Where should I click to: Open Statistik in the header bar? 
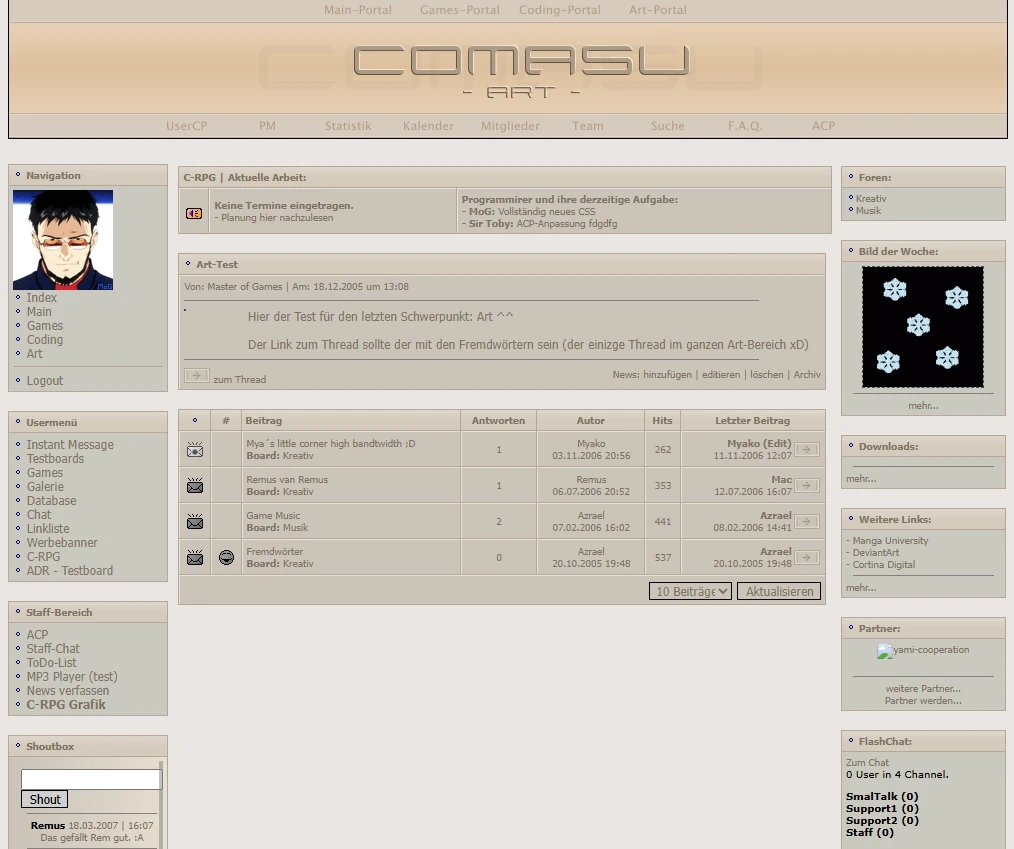pos(348,126)
